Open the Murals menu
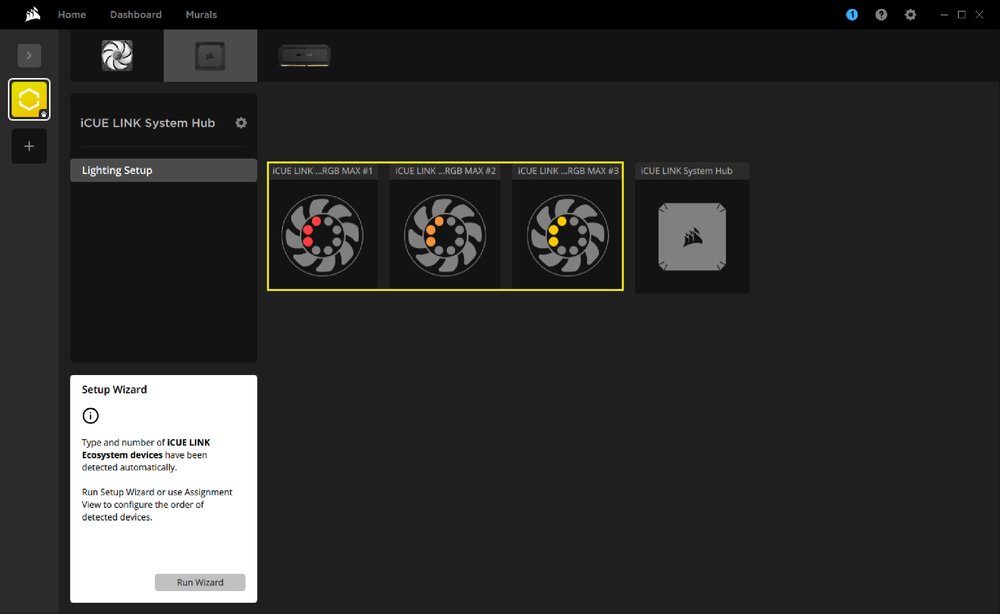The width and height of the screenshot is (1000, 614). pos(200,14)
